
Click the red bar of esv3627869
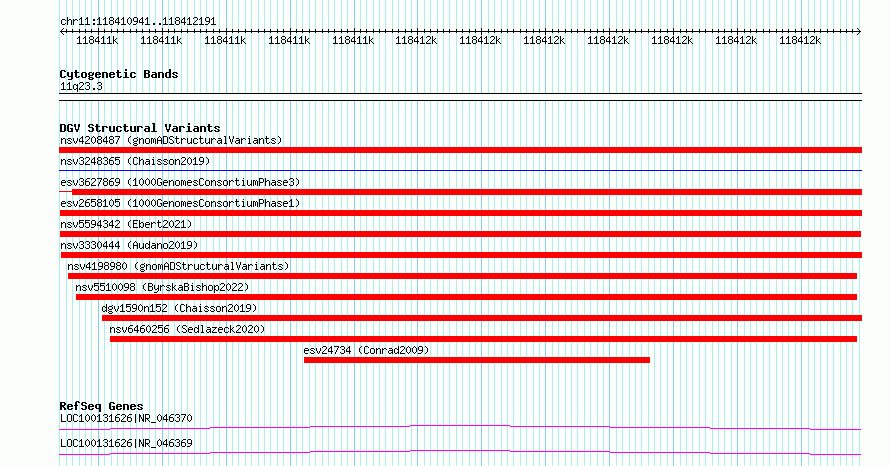(467, 192)
